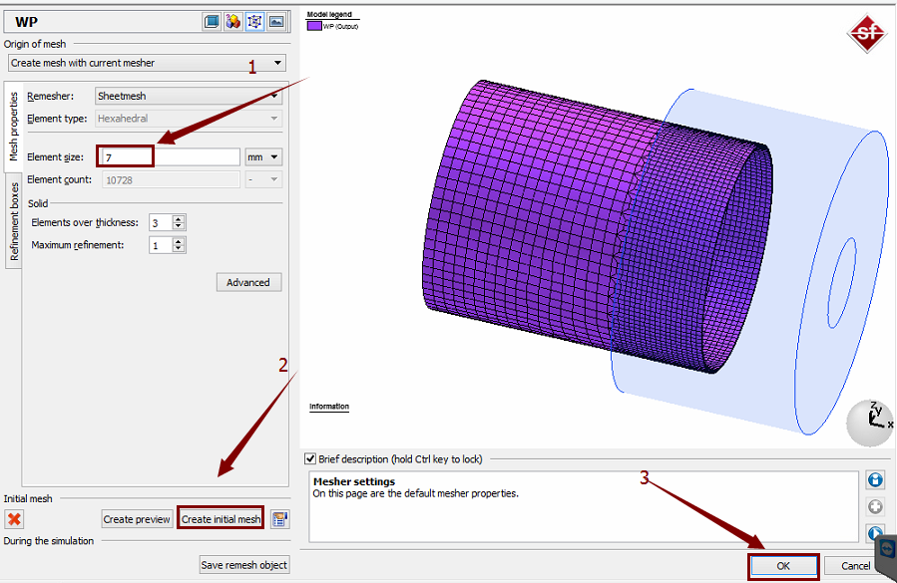Click the Maximum refinement value field

pos(161,245)
